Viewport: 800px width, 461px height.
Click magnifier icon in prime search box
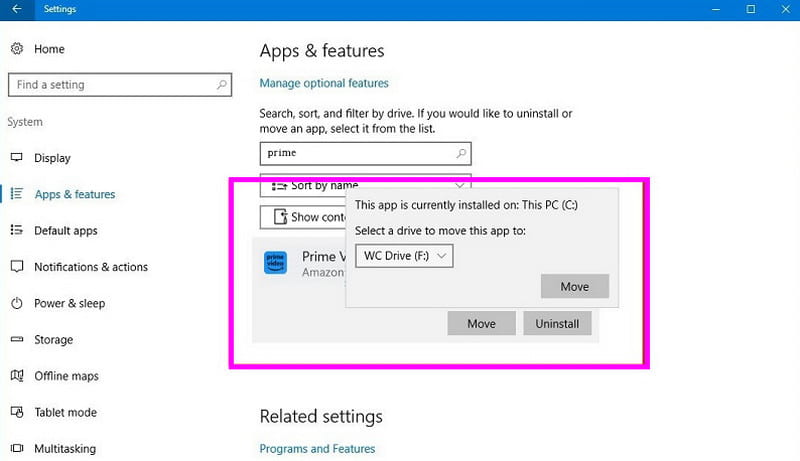[461, 153]
